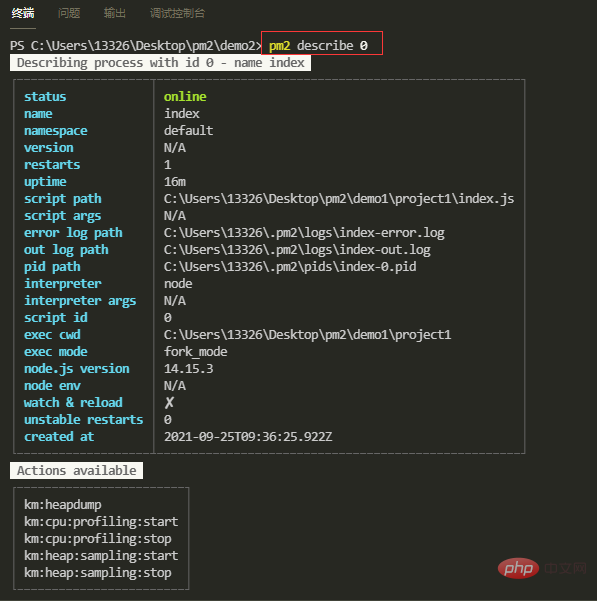
Task: Click the 'km:heapdump' action
Action: click(x=63, y=505)
